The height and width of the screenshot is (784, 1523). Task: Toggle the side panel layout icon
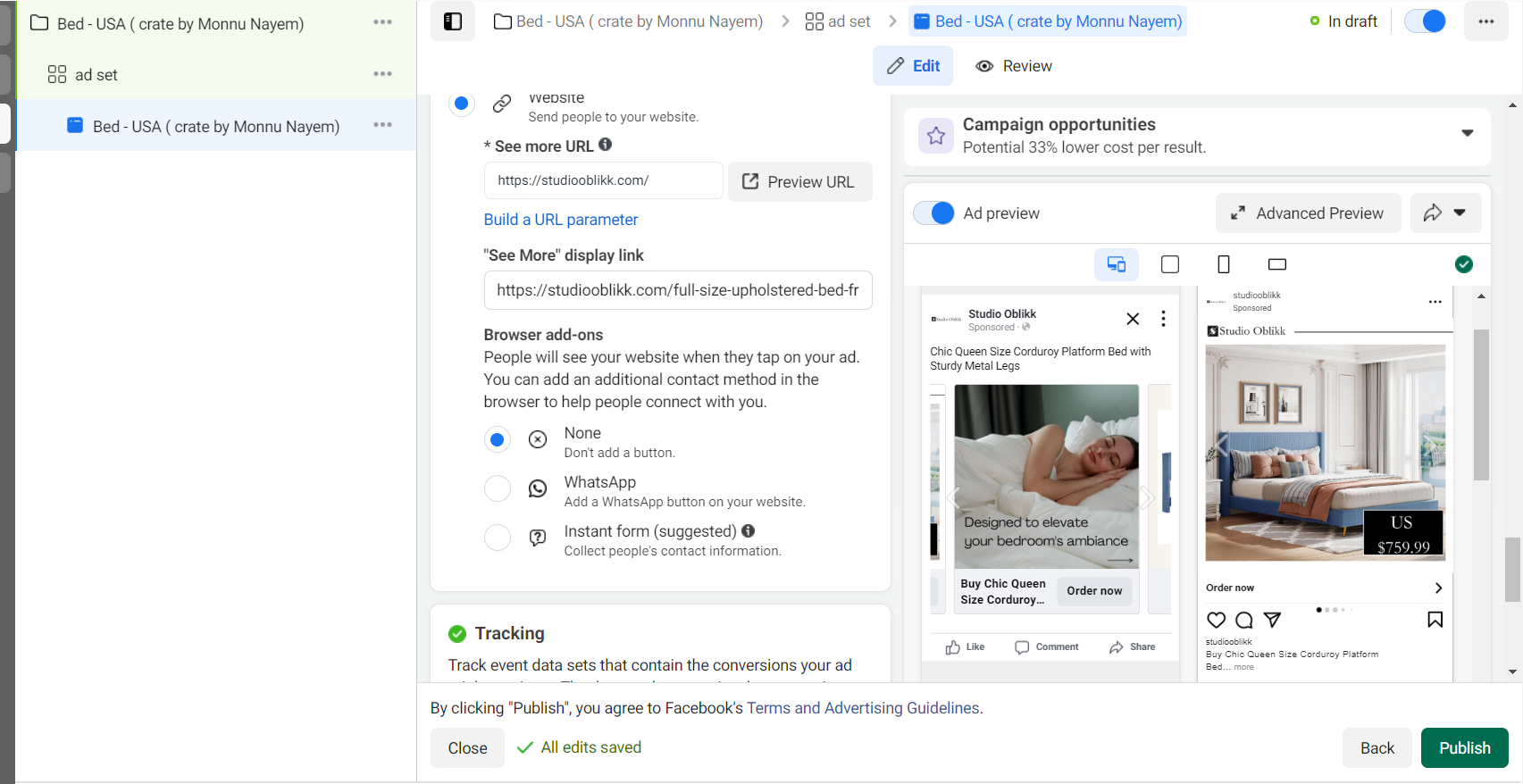coord(453,21)
